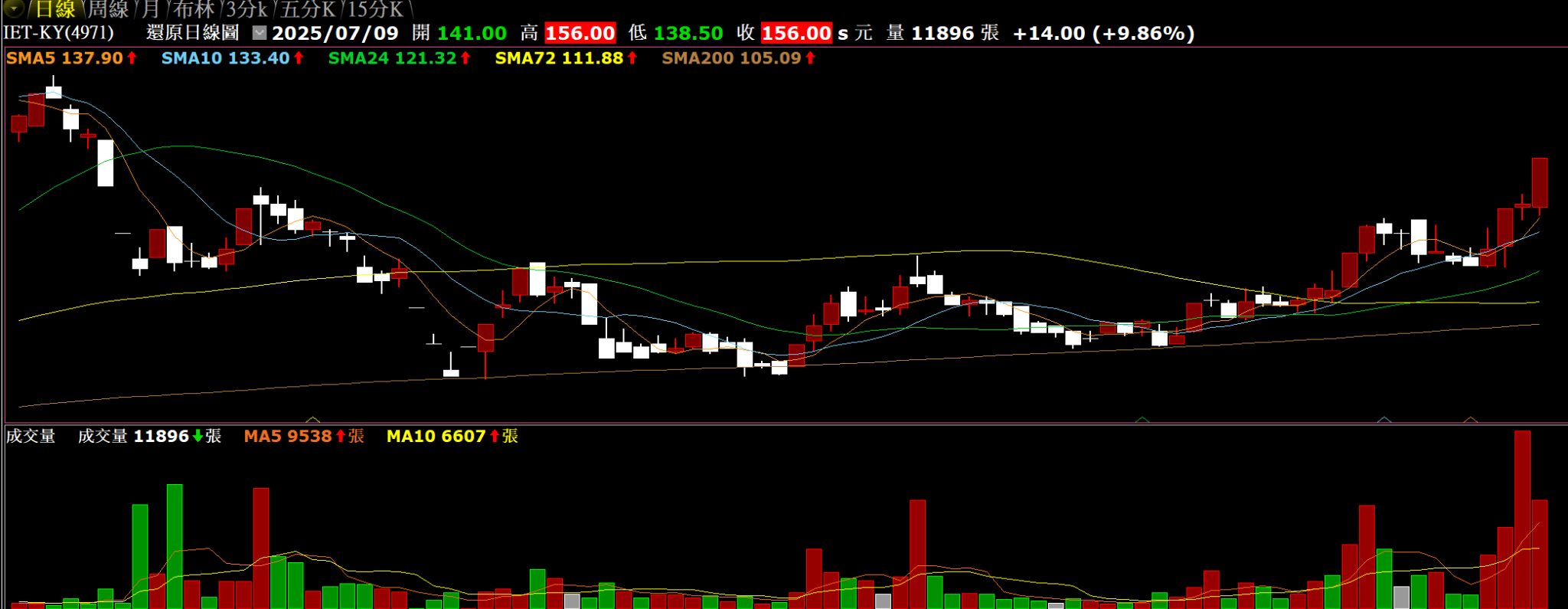Screen dimensions: 1568x609
Task: Click the SMA72 111.88 indicator label
Action: [565, 58]
